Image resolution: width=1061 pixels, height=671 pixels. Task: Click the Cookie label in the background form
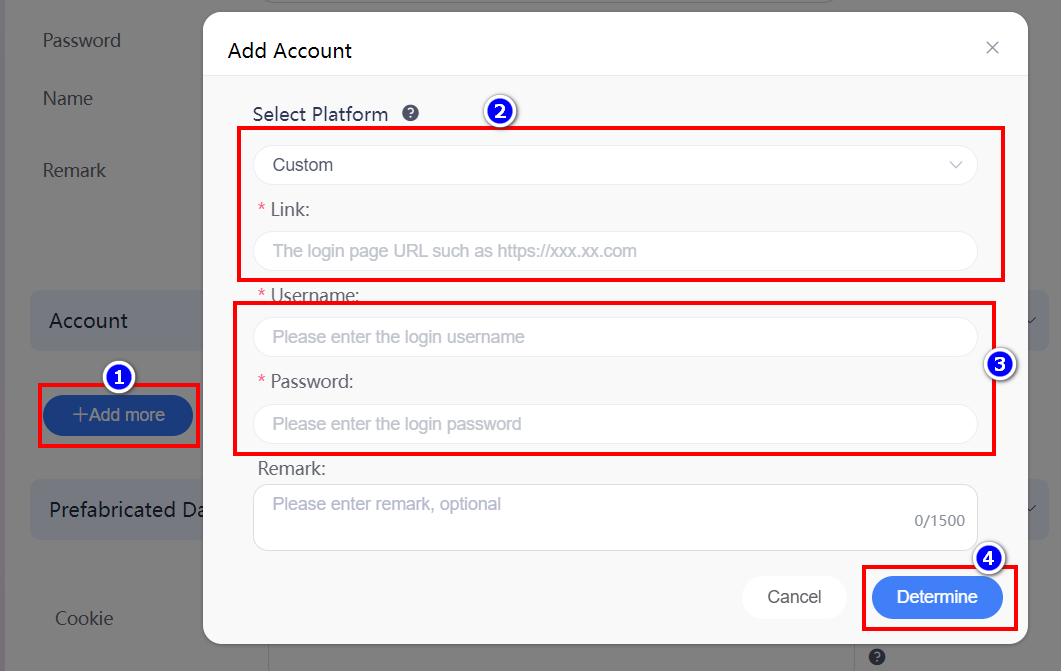[84, 618]
